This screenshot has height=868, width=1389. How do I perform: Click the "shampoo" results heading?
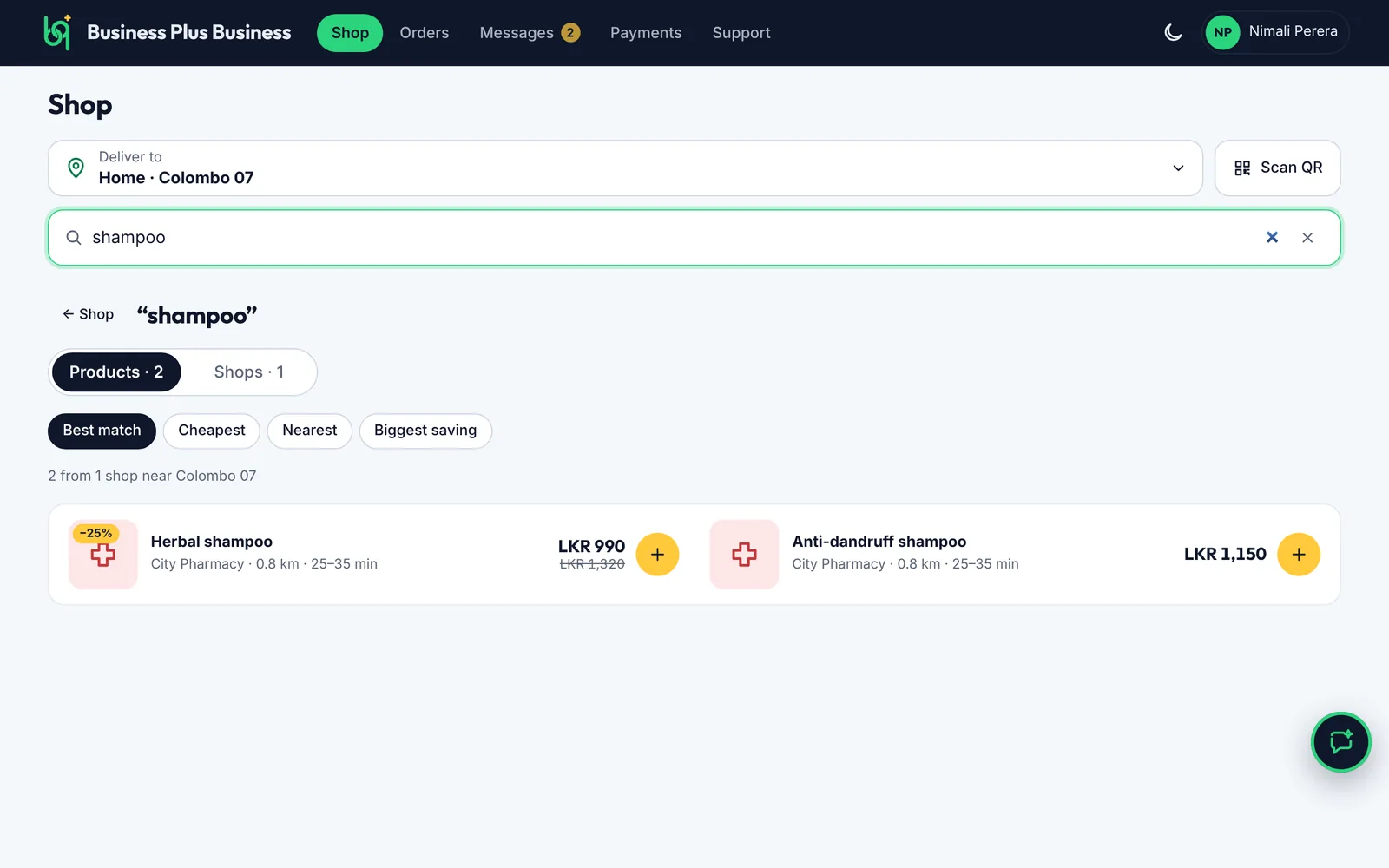pos(197,315)
